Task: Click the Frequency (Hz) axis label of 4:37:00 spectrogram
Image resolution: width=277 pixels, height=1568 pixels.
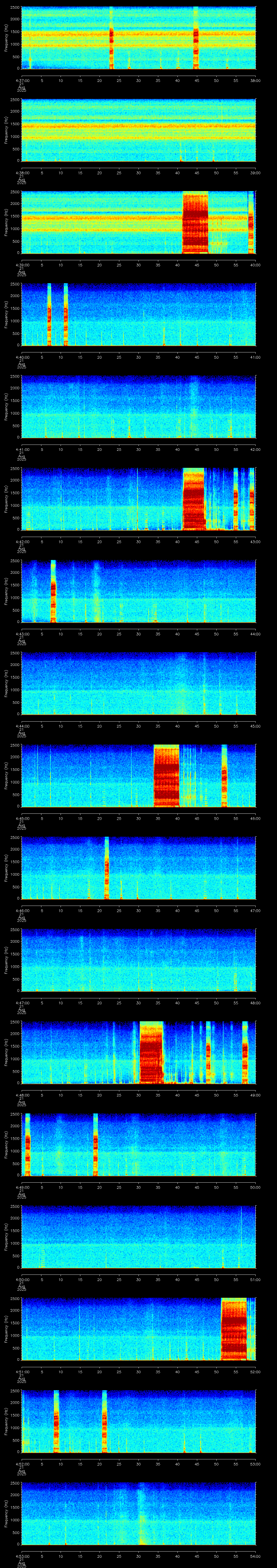Action: click(6, 38)
